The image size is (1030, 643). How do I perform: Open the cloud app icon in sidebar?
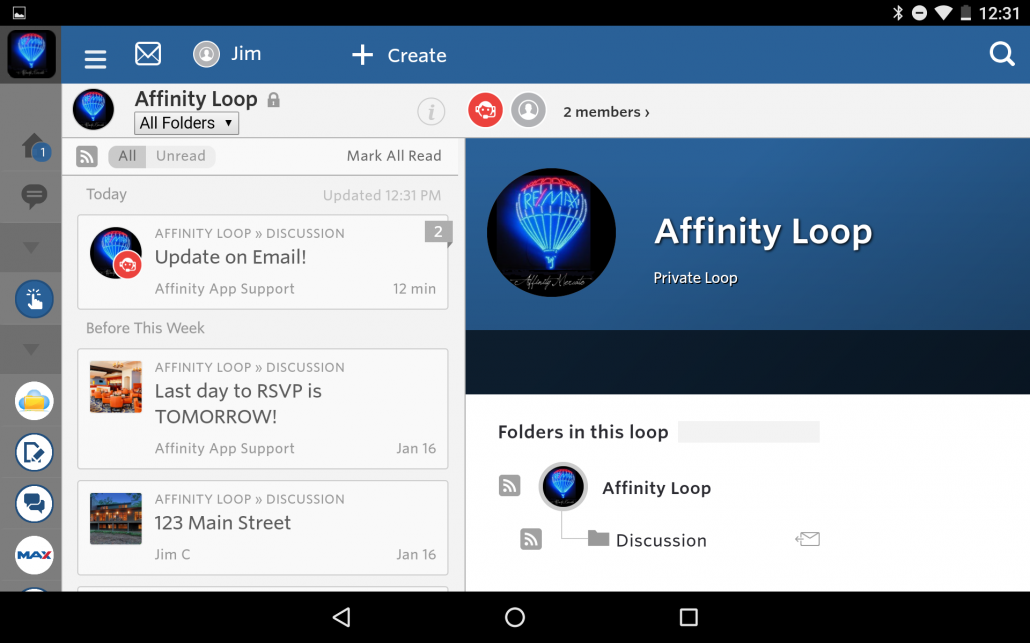coord(34,401)
